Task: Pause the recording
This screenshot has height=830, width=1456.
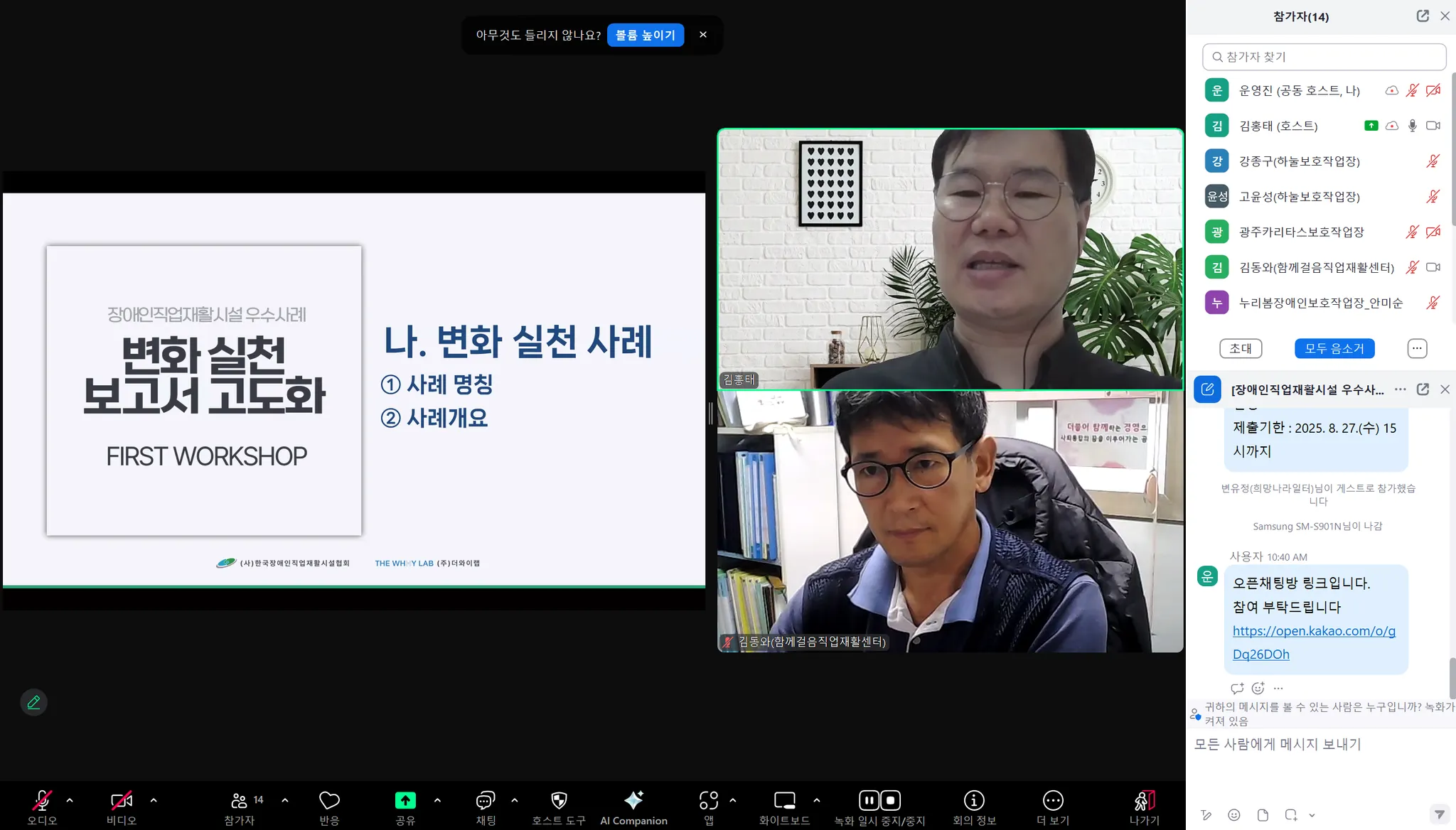Action: click(869, 801)
